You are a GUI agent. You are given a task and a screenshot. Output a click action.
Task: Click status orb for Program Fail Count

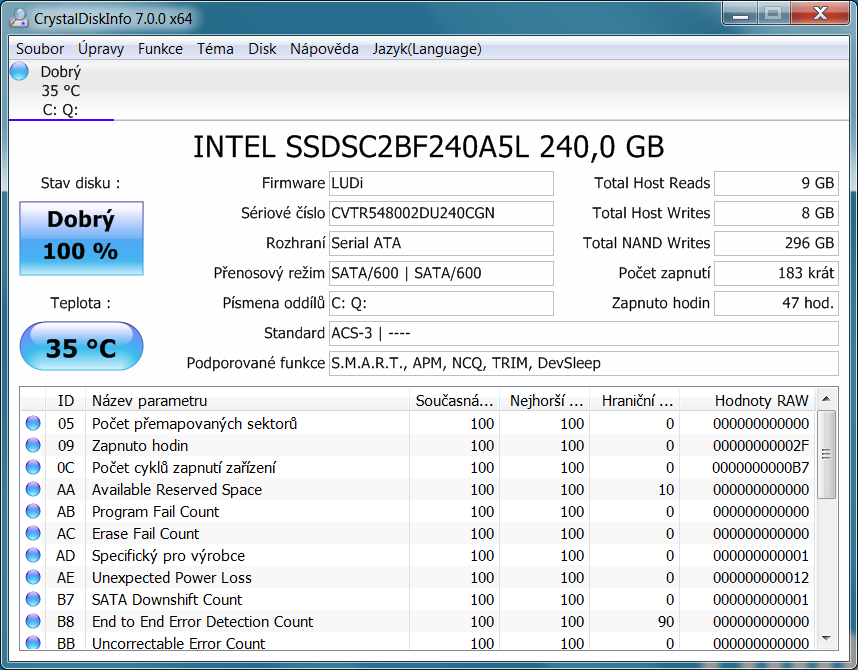[x=33, y=512]
